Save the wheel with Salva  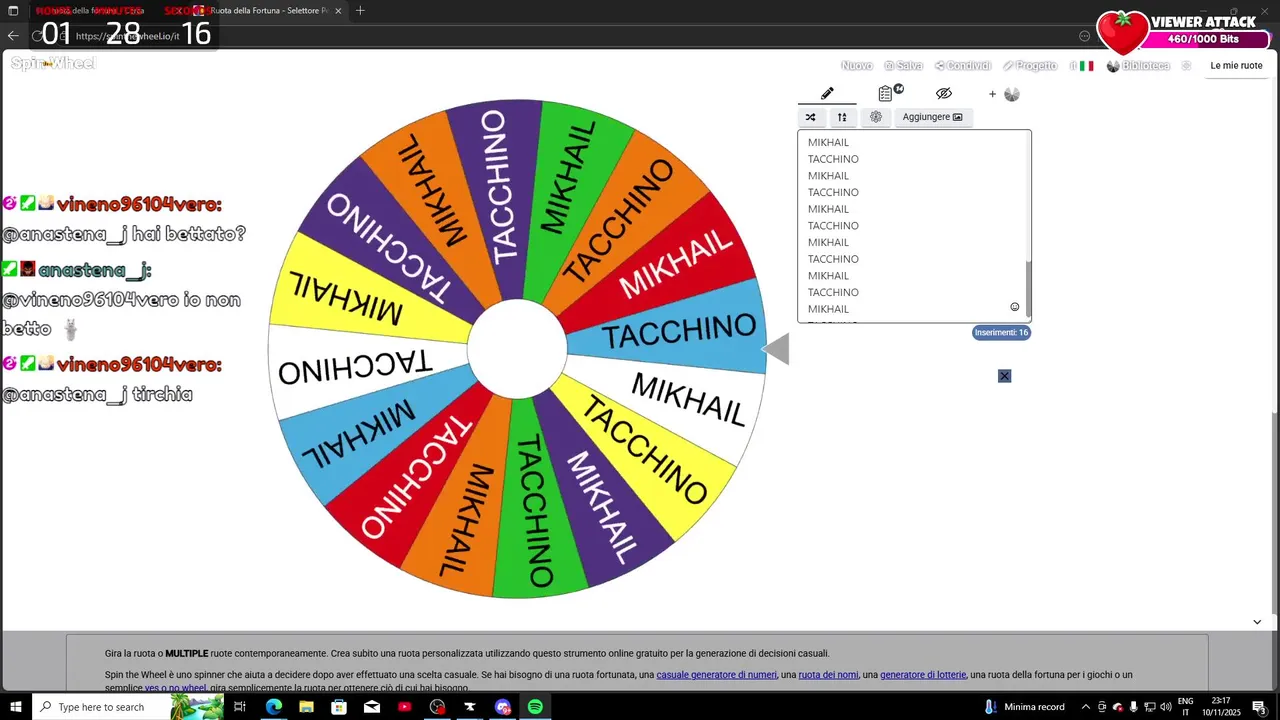(903, 66)
